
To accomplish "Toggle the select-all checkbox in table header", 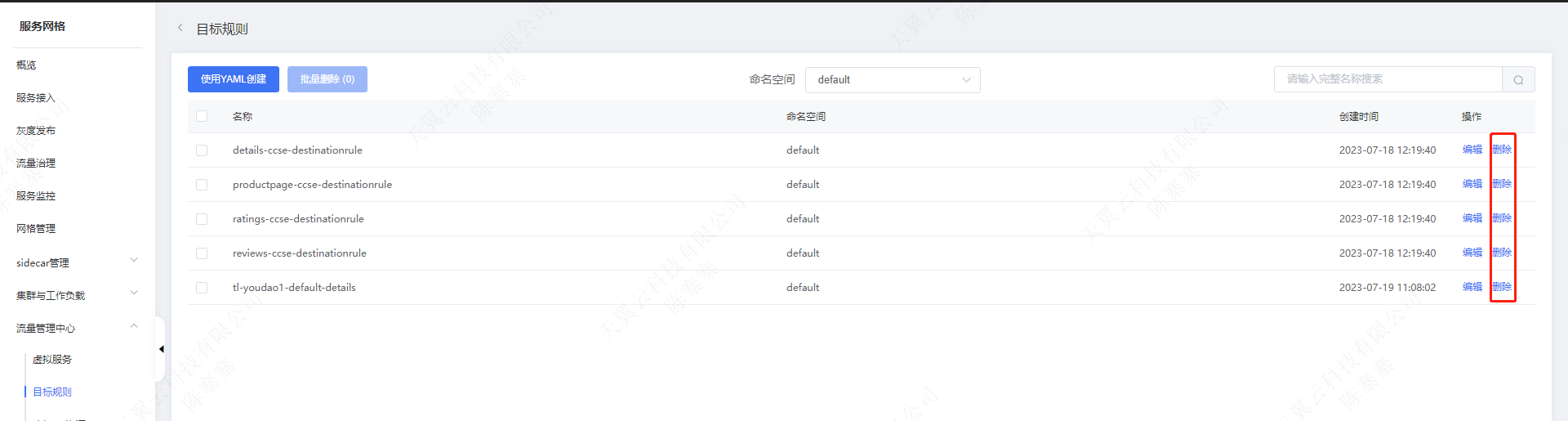I will click(202, 116).
